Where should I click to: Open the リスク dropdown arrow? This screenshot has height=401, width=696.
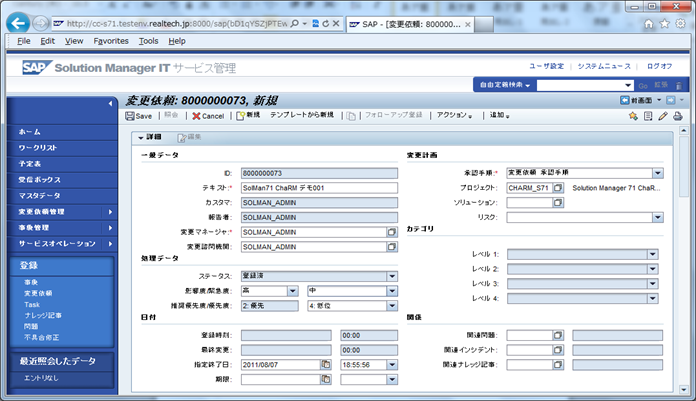658,217
